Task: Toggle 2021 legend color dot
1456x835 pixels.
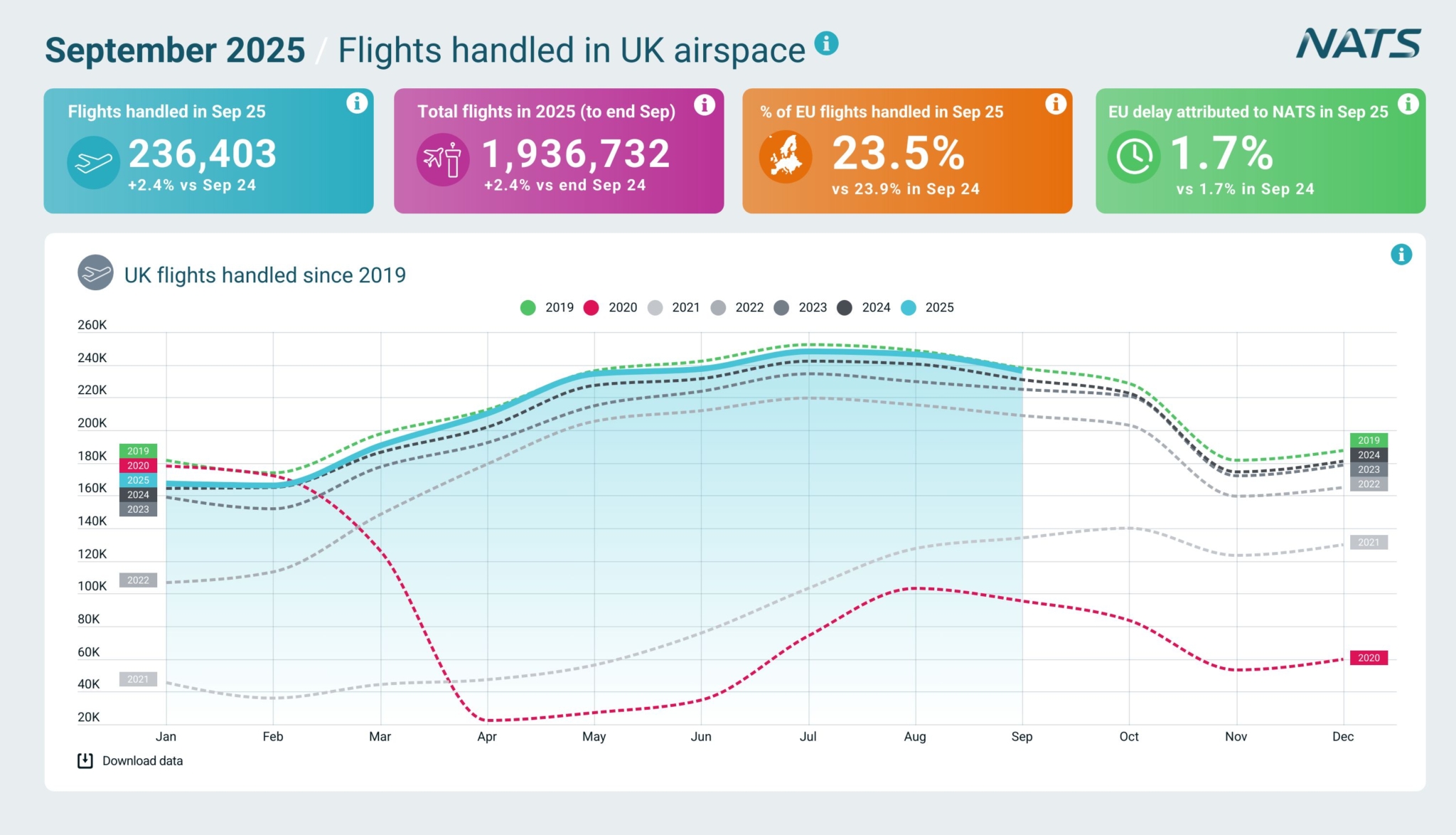Action: pos(655,307)
